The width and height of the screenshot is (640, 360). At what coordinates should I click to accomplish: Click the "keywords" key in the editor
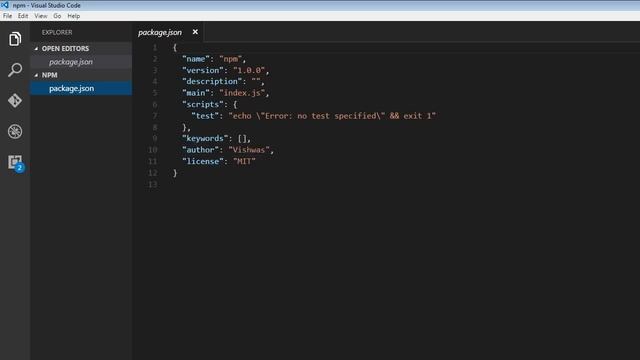(205, 139)
